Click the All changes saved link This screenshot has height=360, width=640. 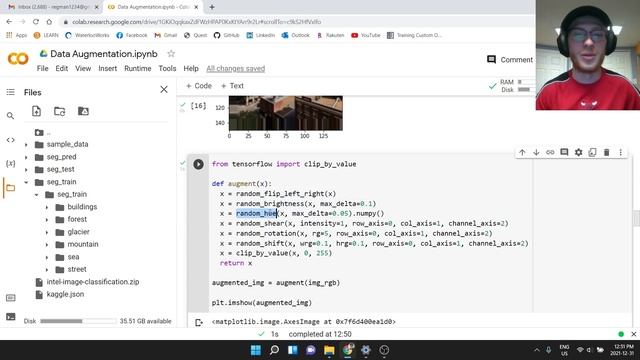coord(236,69)
